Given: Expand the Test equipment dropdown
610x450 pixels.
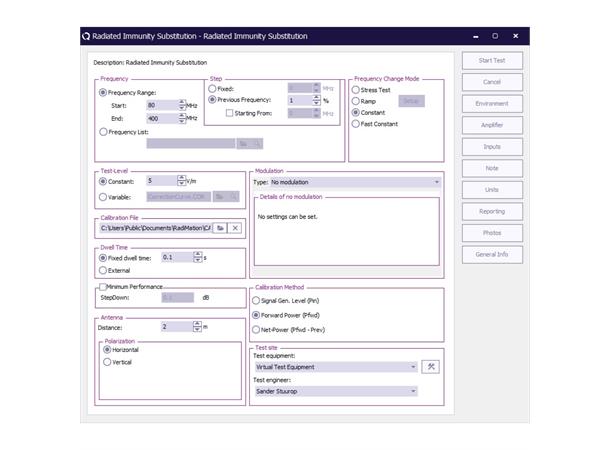Looking at the screenshot, I should [x=334, y=366].
